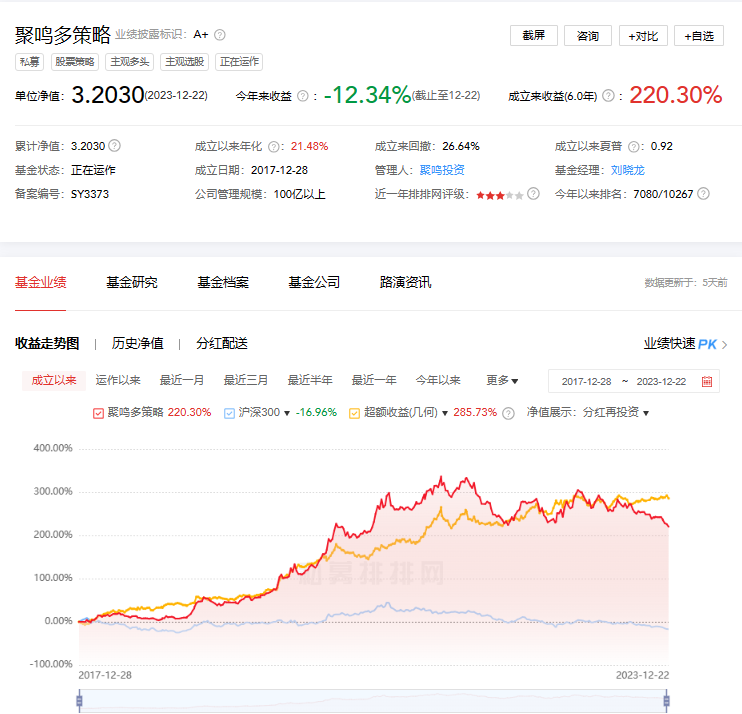Click help icon next to 累计净值 3.2030
The height and width of the screenshot is (714, 742).
tap(115, 146)
